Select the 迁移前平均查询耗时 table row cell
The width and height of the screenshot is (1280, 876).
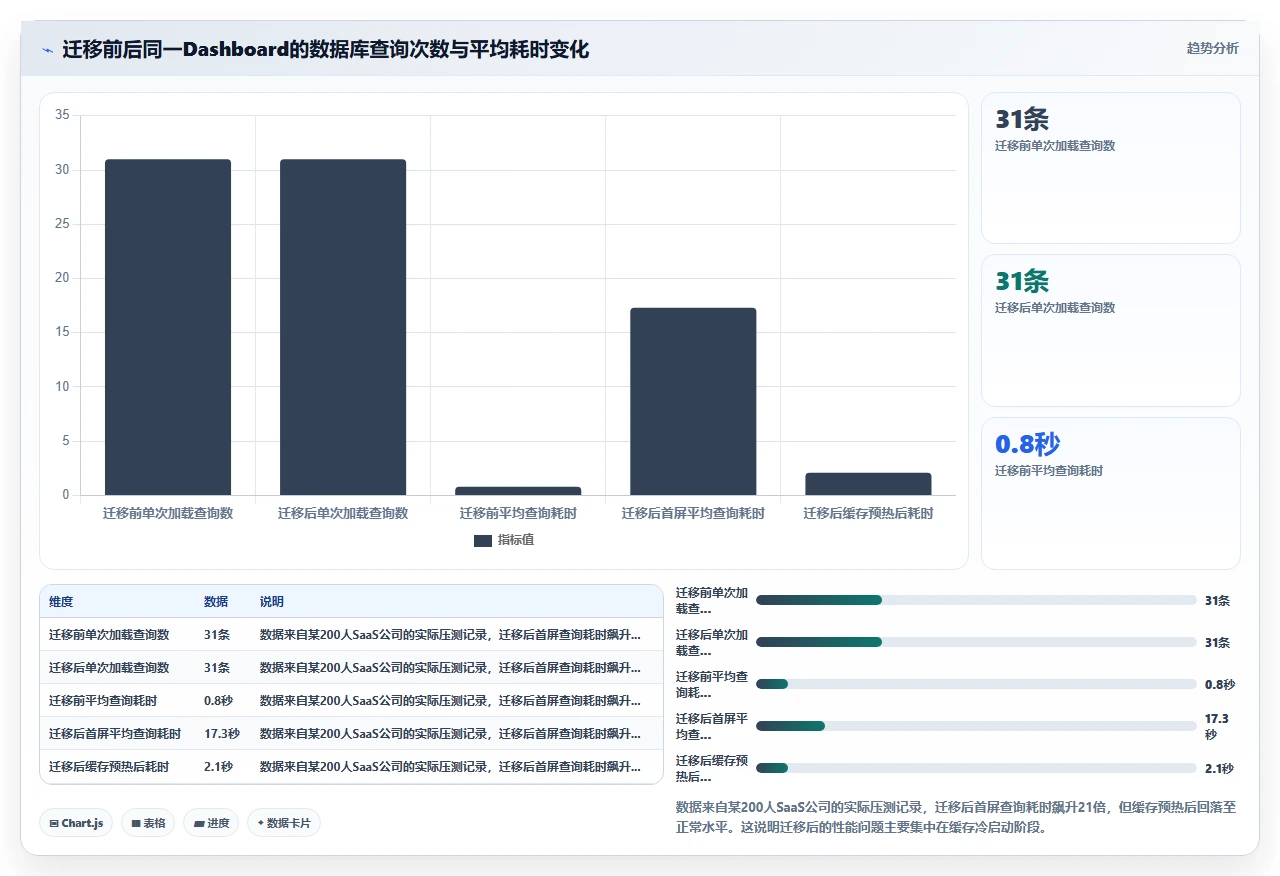point(103,701)
